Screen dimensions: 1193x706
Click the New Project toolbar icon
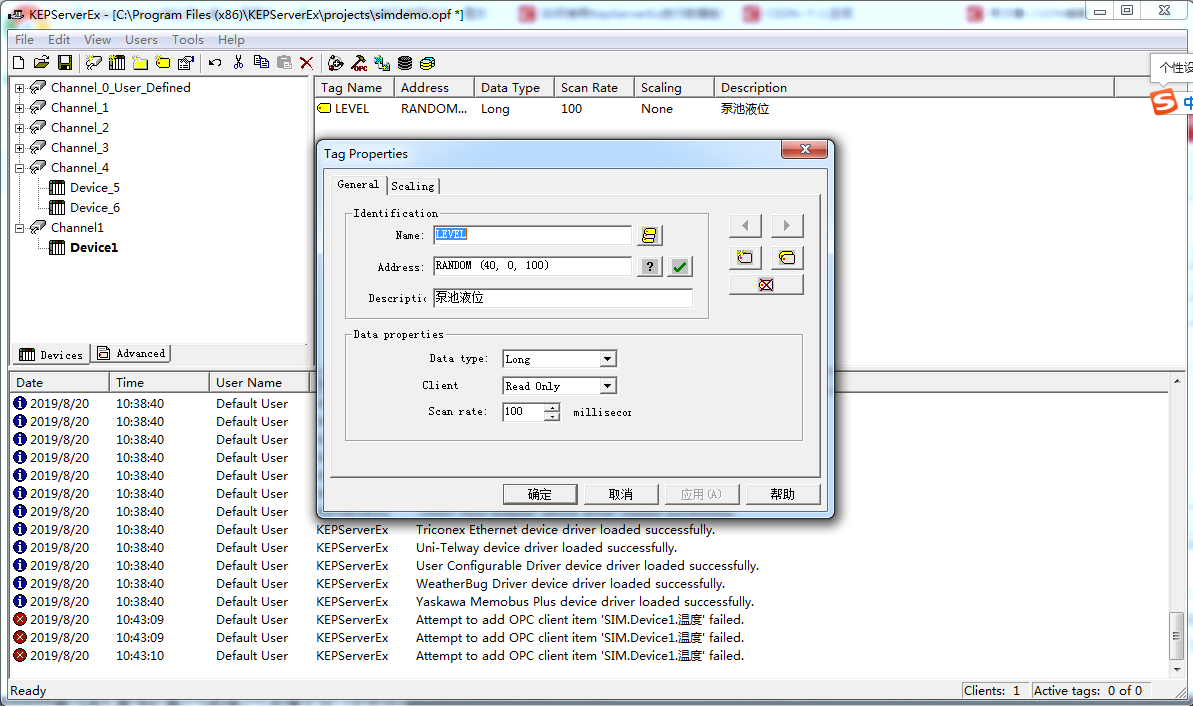[x=19, y=63]
